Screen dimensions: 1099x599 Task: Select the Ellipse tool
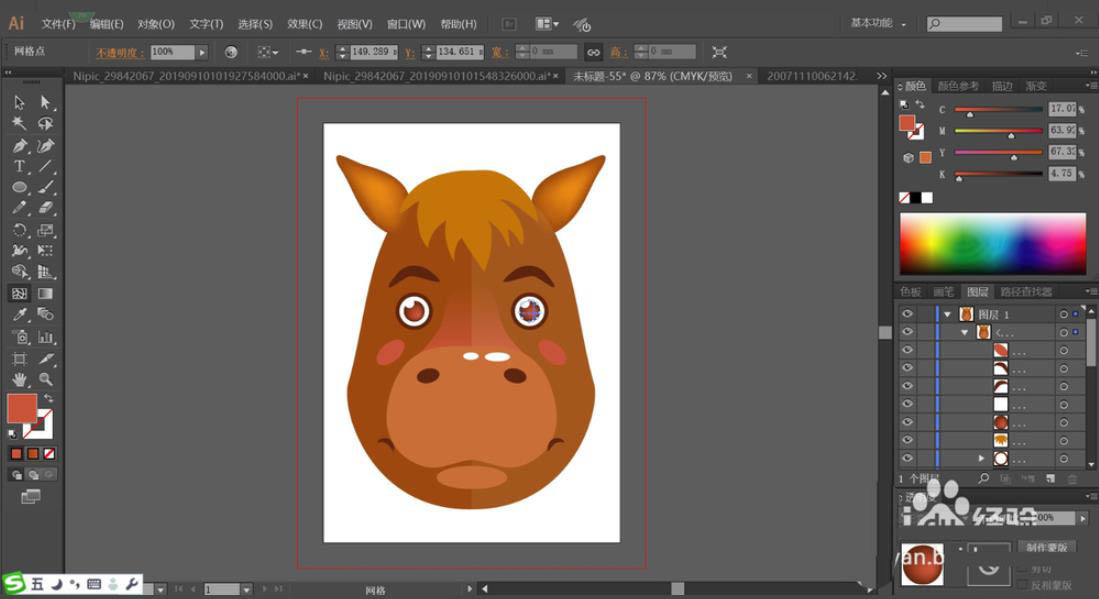click(x=20, y=188)
